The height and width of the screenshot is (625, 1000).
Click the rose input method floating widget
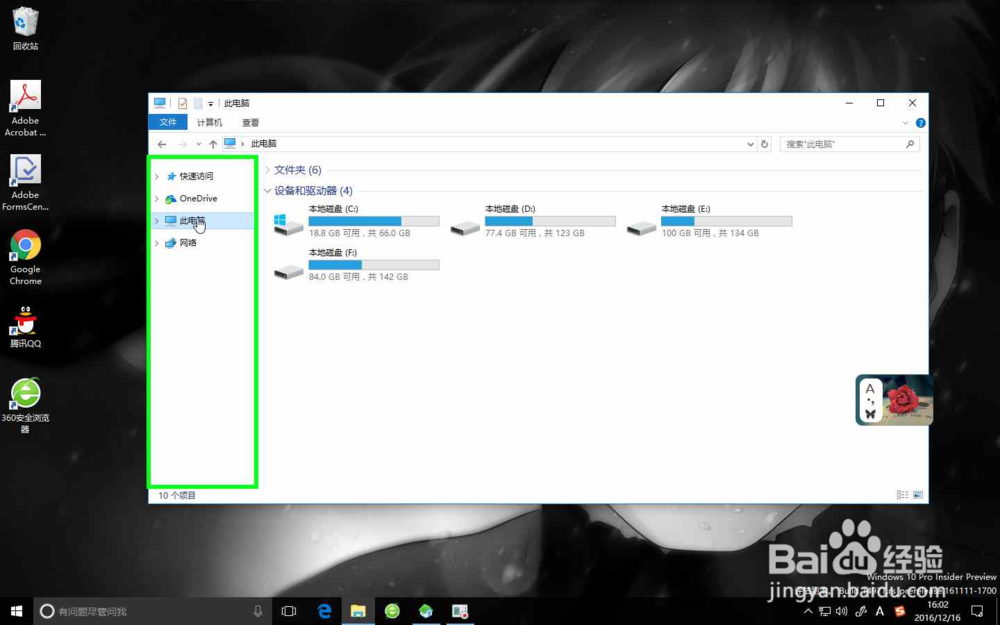(894, 400)
